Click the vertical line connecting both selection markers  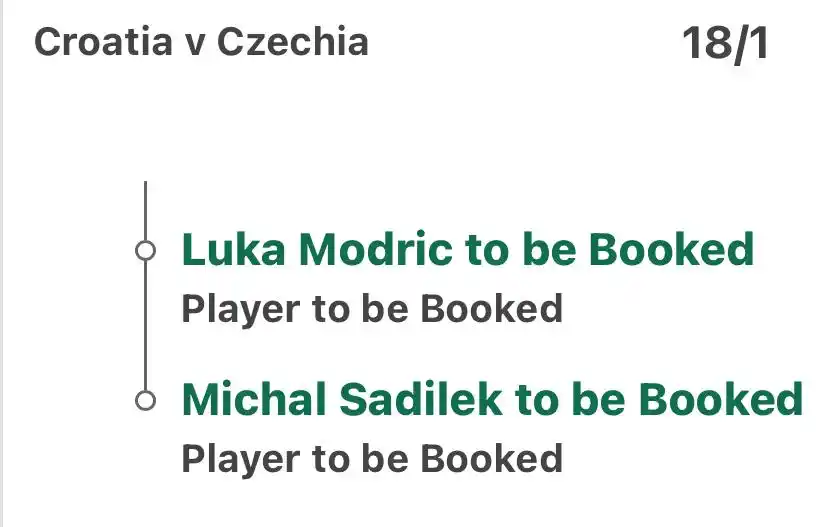tap(145, 325)
